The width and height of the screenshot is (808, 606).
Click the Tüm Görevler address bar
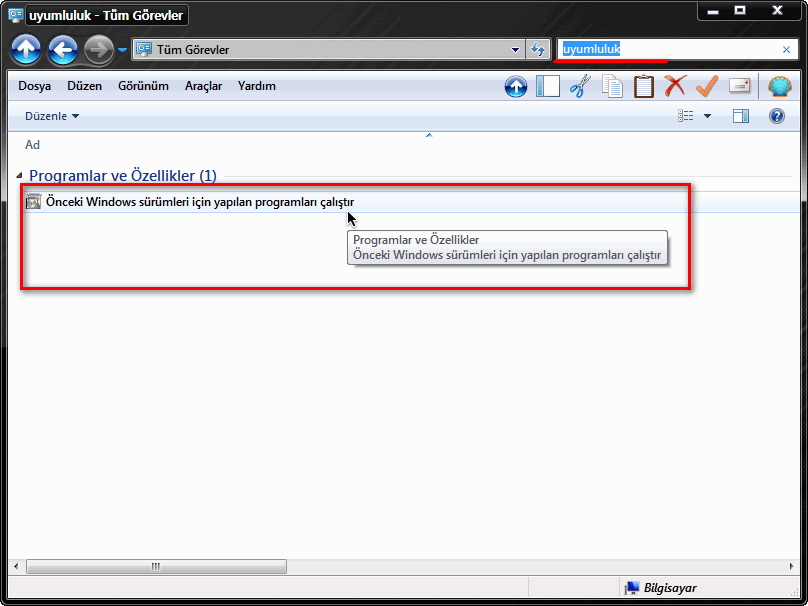328,49
